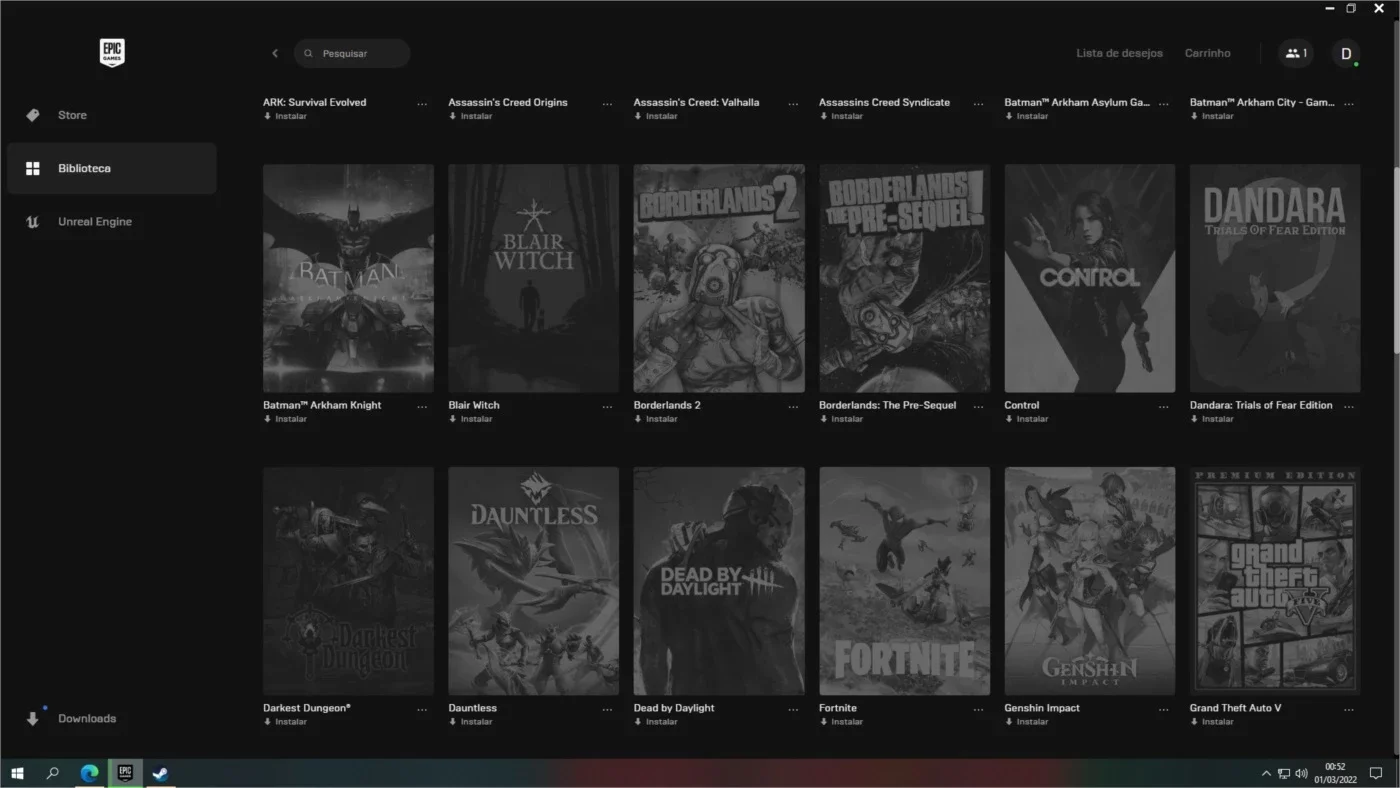
Task: Open options menu for Grand Theft Auto V
Action: tap(1349, 709)
